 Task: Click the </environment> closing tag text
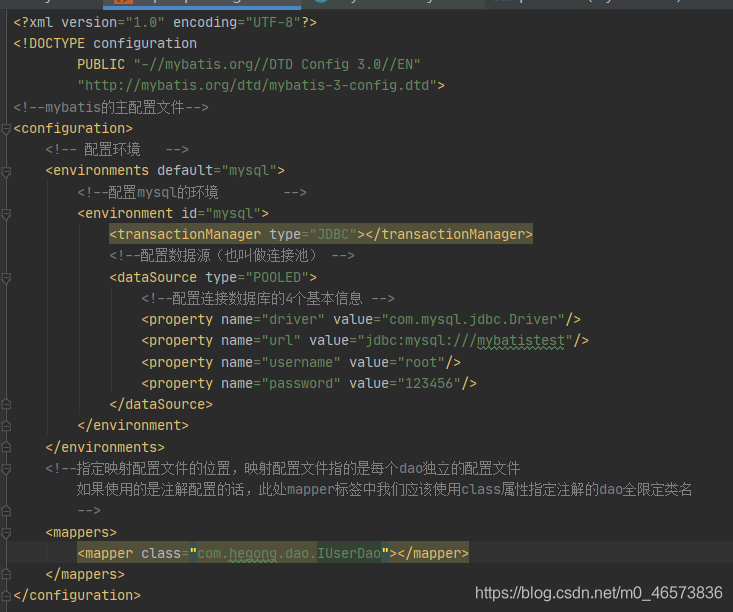133,425
